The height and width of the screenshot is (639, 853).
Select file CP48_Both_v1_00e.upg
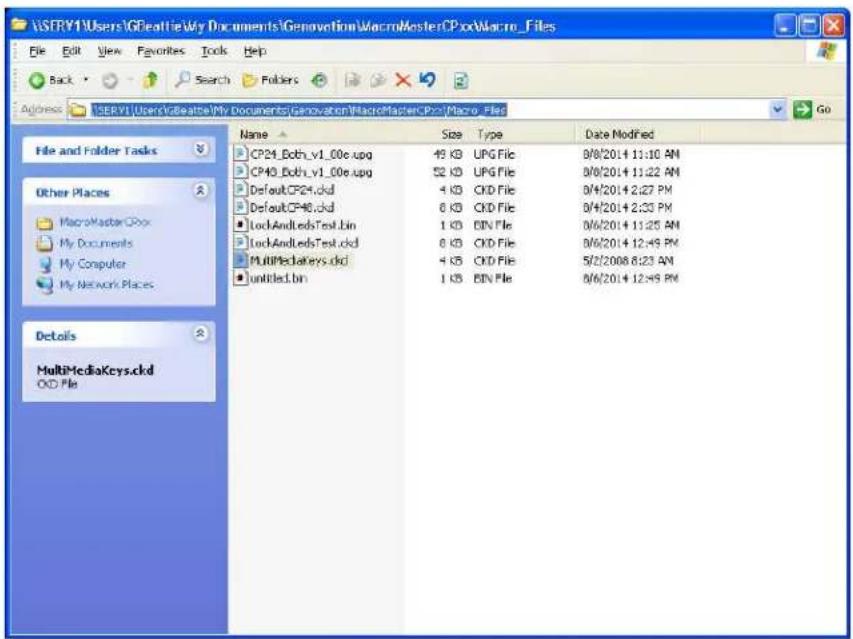click(x=311, y=172)
